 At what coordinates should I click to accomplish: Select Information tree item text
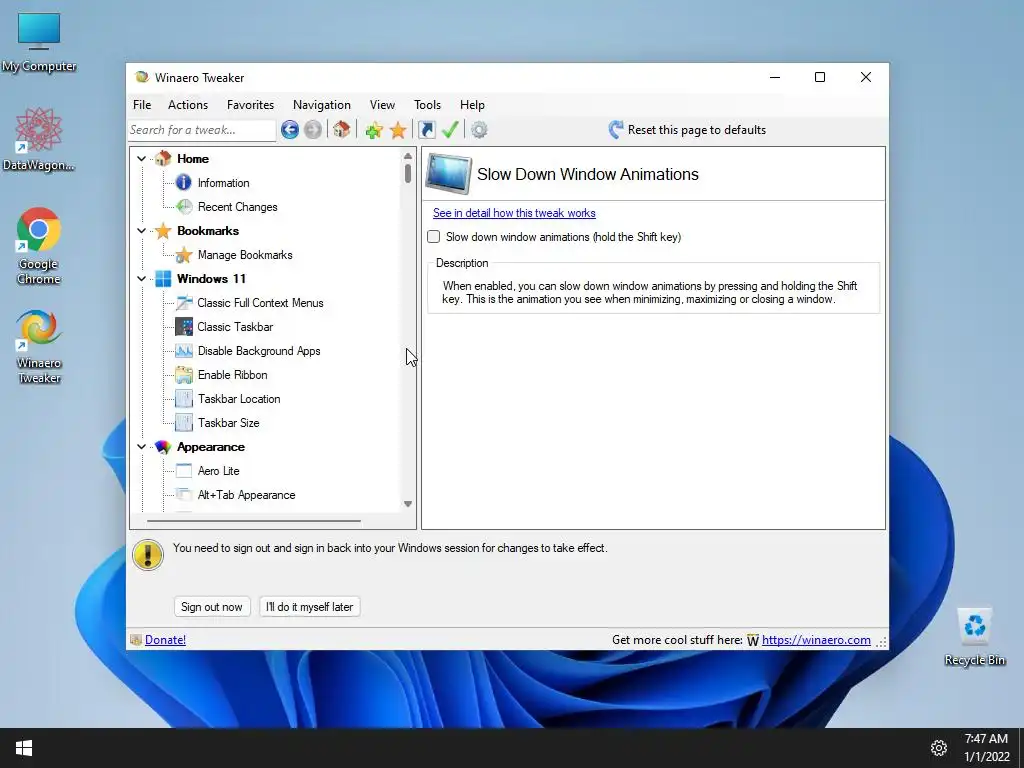[x=223, y=183]
